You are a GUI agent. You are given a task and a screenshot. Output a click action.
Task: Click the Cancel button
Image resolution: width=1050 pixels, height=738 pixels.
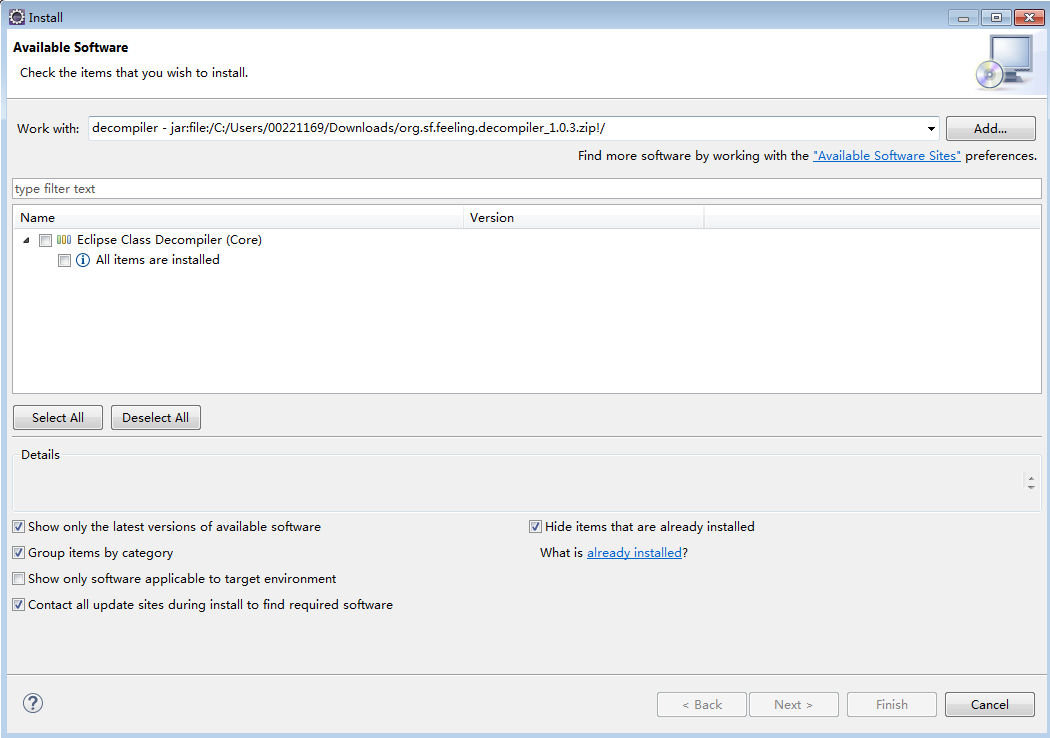tap(990, 705)
